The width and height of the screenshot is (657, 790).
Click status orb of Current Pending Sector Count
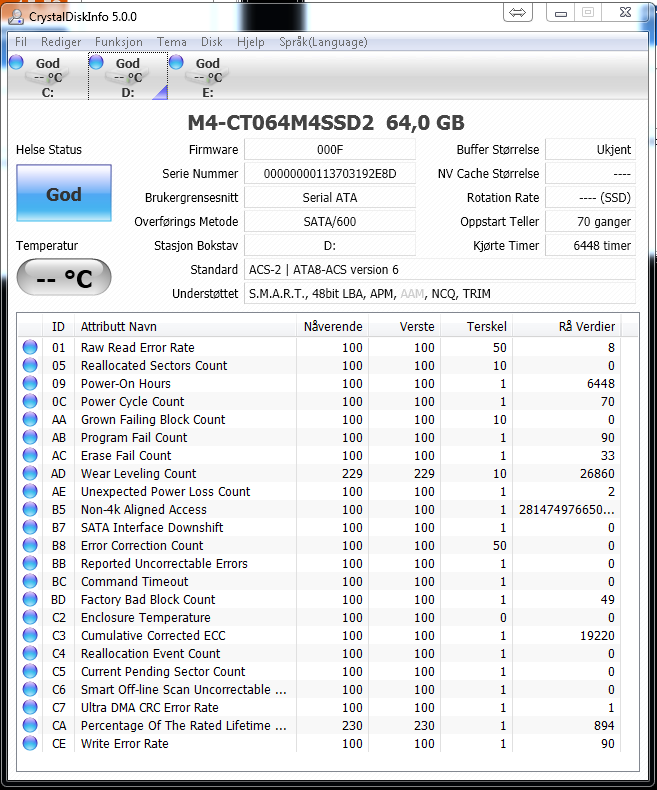tap(30, 672)
